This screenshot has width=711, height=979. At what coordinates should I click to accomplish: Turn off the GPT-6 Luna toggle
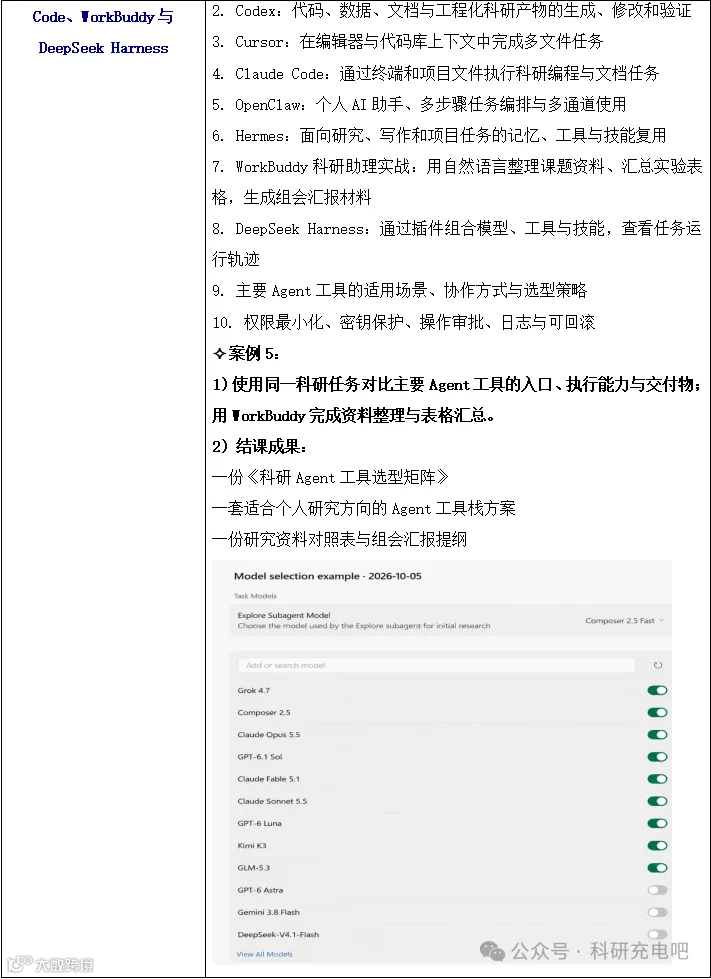tap(657, 824)
